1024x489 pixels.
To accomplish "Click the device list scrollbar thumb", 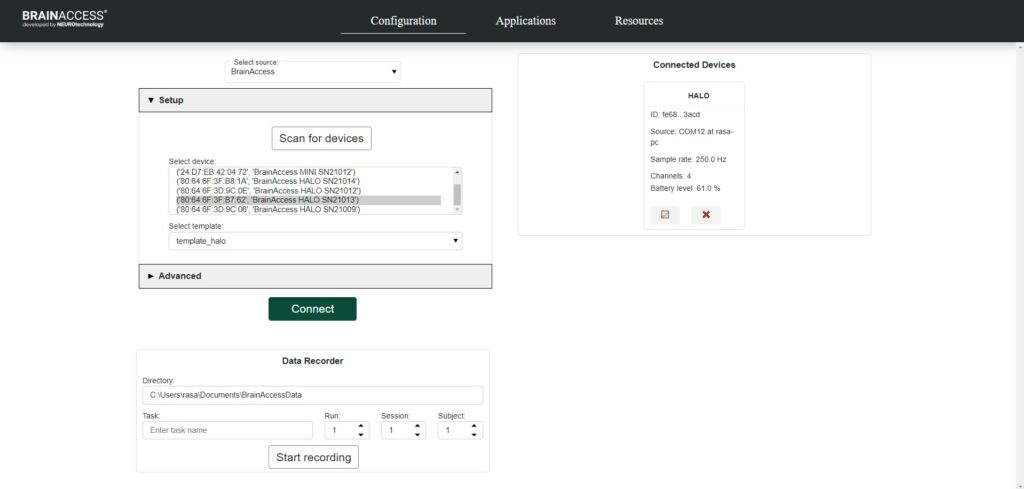I will coord(457,194).
